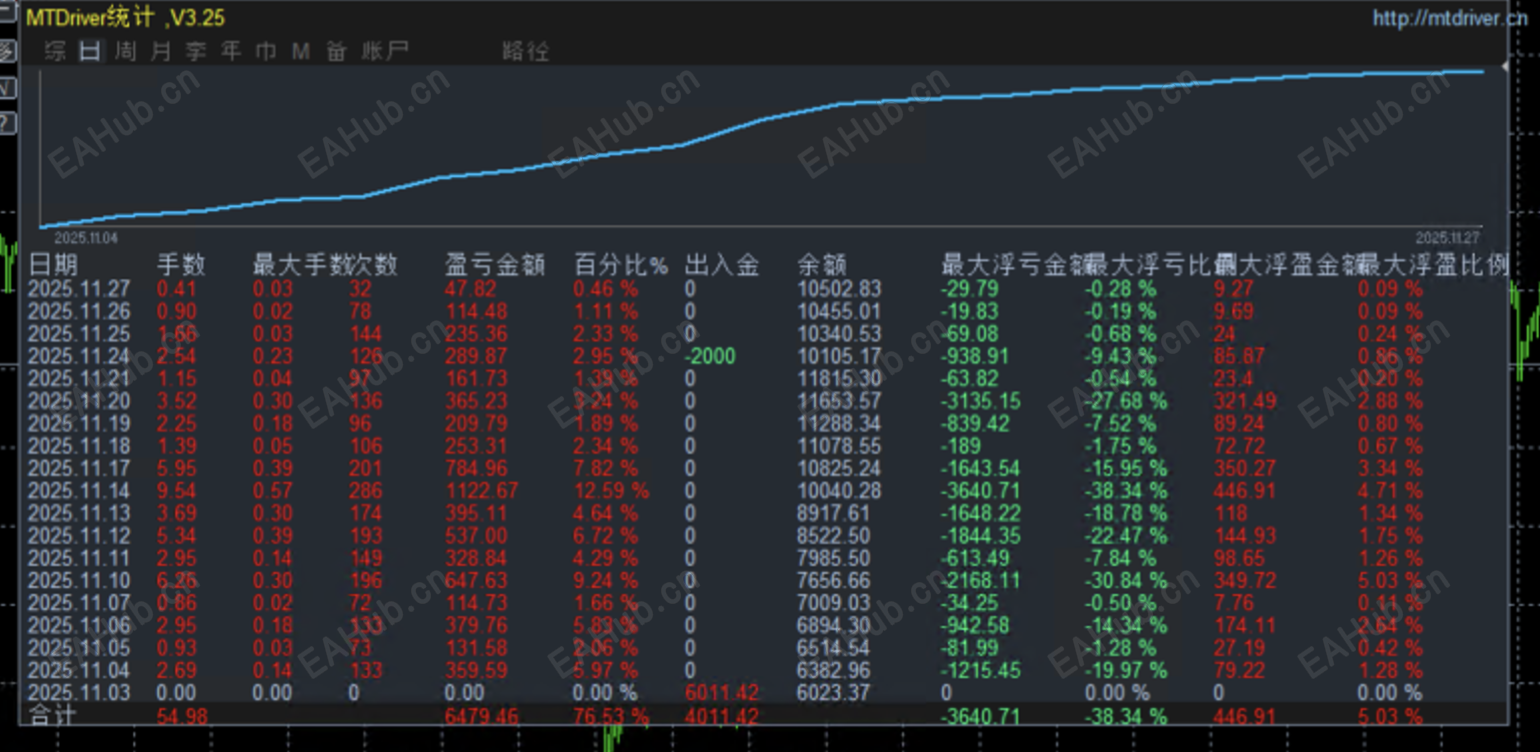
Task: Click the 4011.42 total deposit value
Action: click(x=721, y=716)
